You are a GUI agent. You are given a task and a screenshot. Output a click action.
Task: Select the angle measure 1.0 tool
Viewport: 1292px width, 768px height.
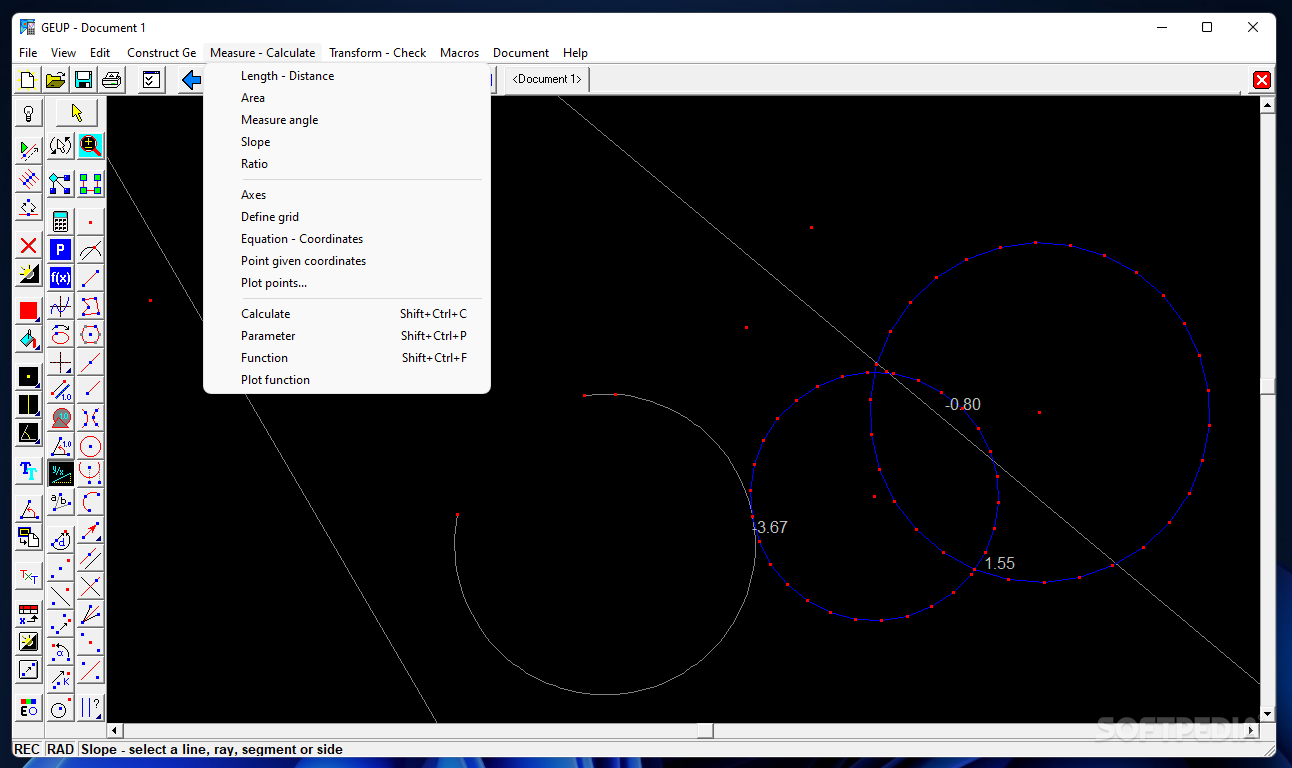pos(61,445)
